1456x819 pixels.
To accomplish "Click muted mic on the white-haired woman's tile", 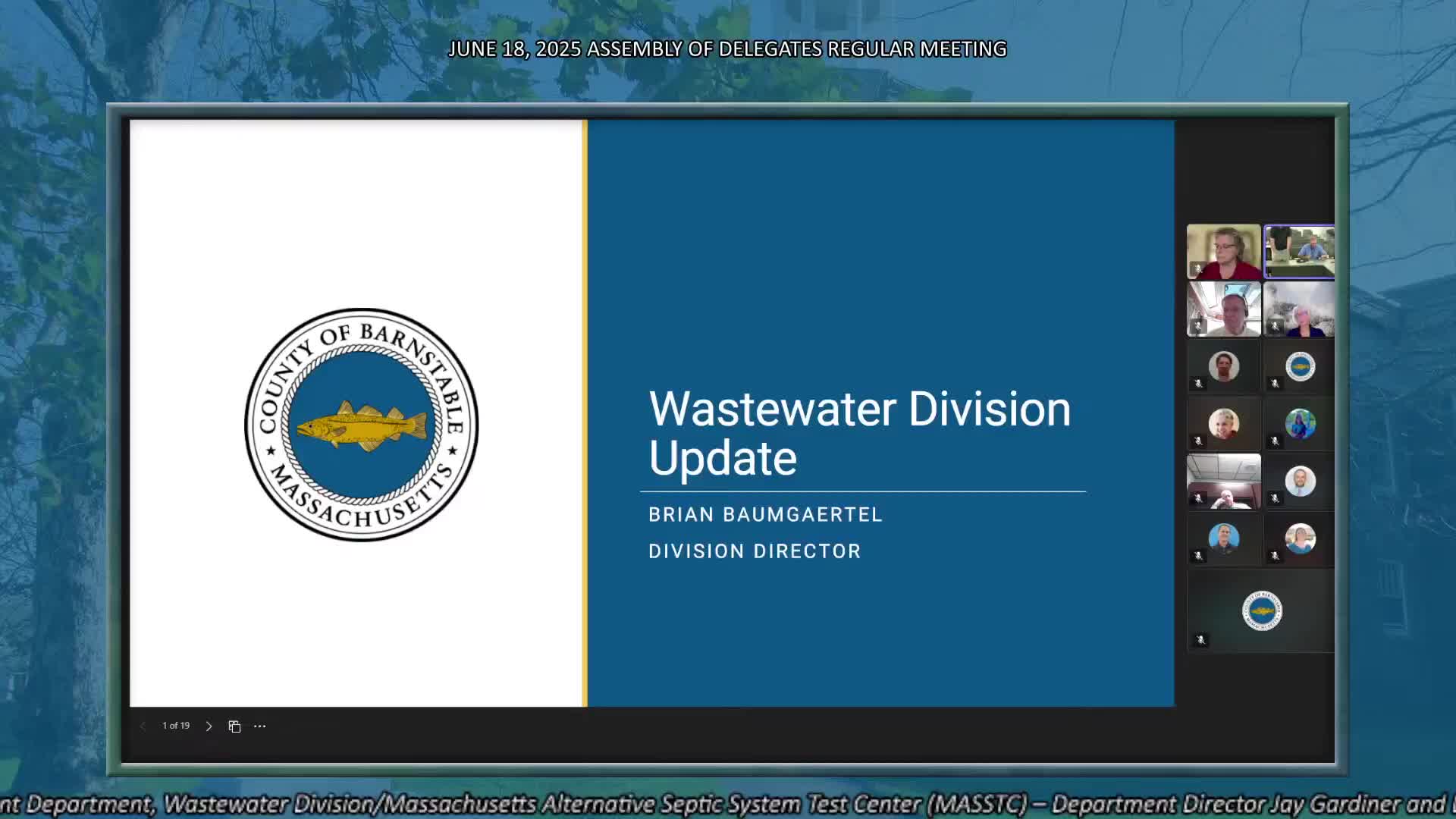I will [x=1275, y=326].
